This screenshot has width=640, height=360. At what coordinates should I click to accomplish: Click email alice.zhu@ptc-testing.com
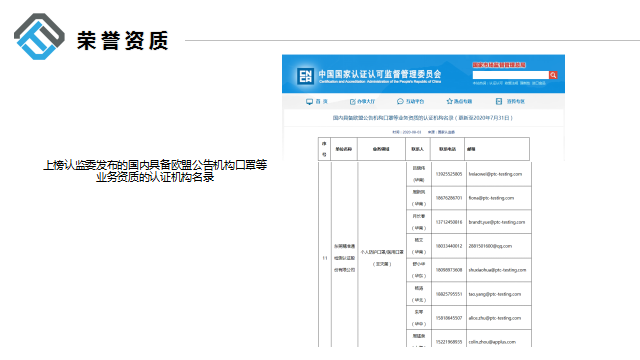(x=495, y=318)
